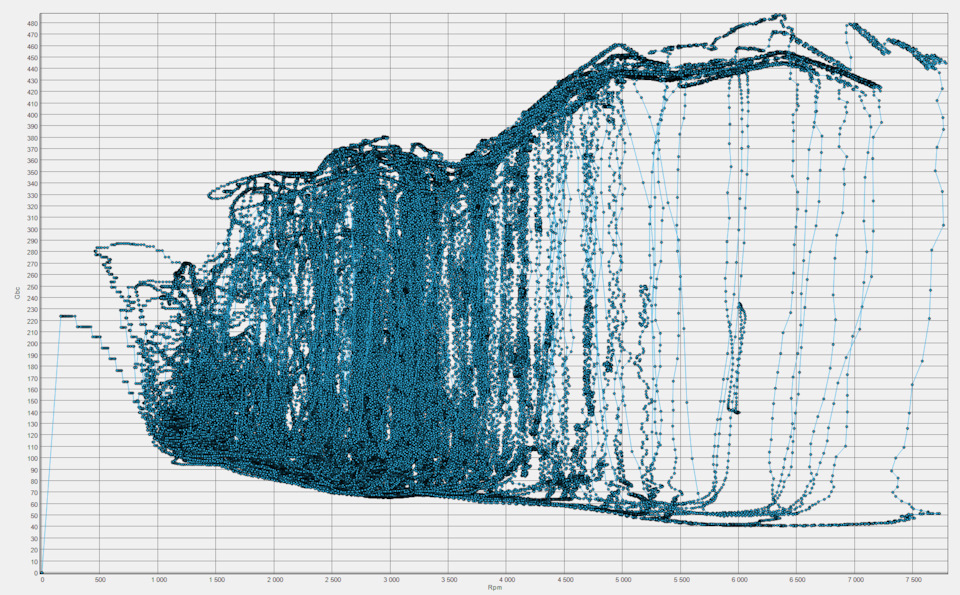Click the data point at the chart origin
This screenshot has height=595, width=960.
41,573
